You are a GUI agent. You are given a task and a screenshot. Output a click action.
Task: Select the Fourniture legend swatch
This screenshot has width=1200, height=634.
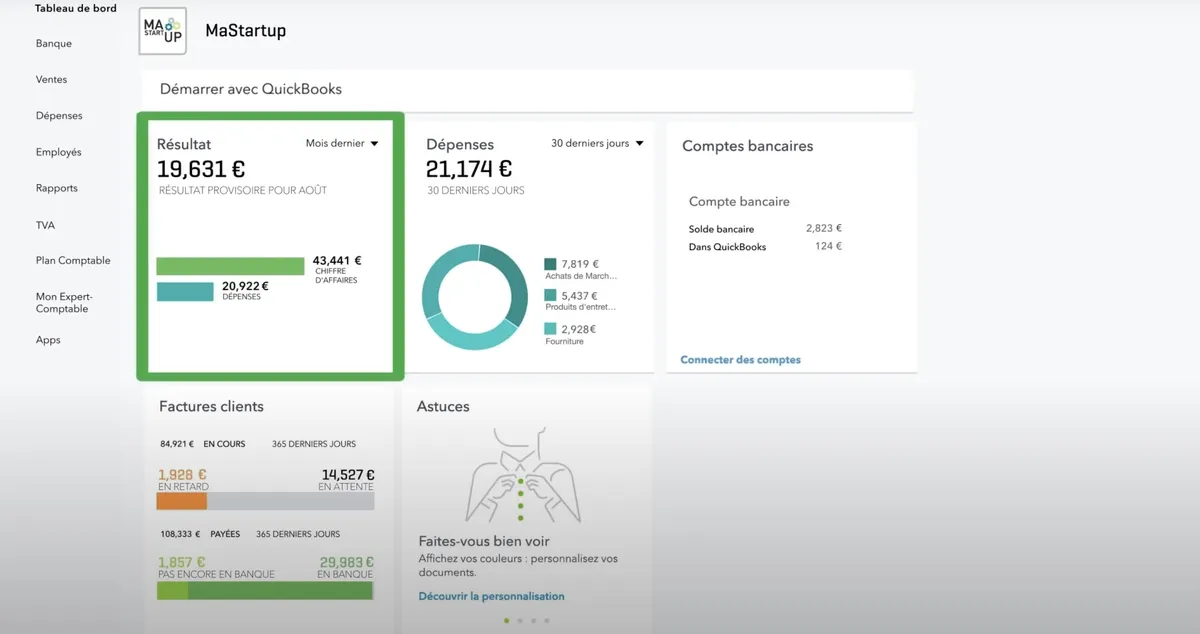(x=550, y=329)
